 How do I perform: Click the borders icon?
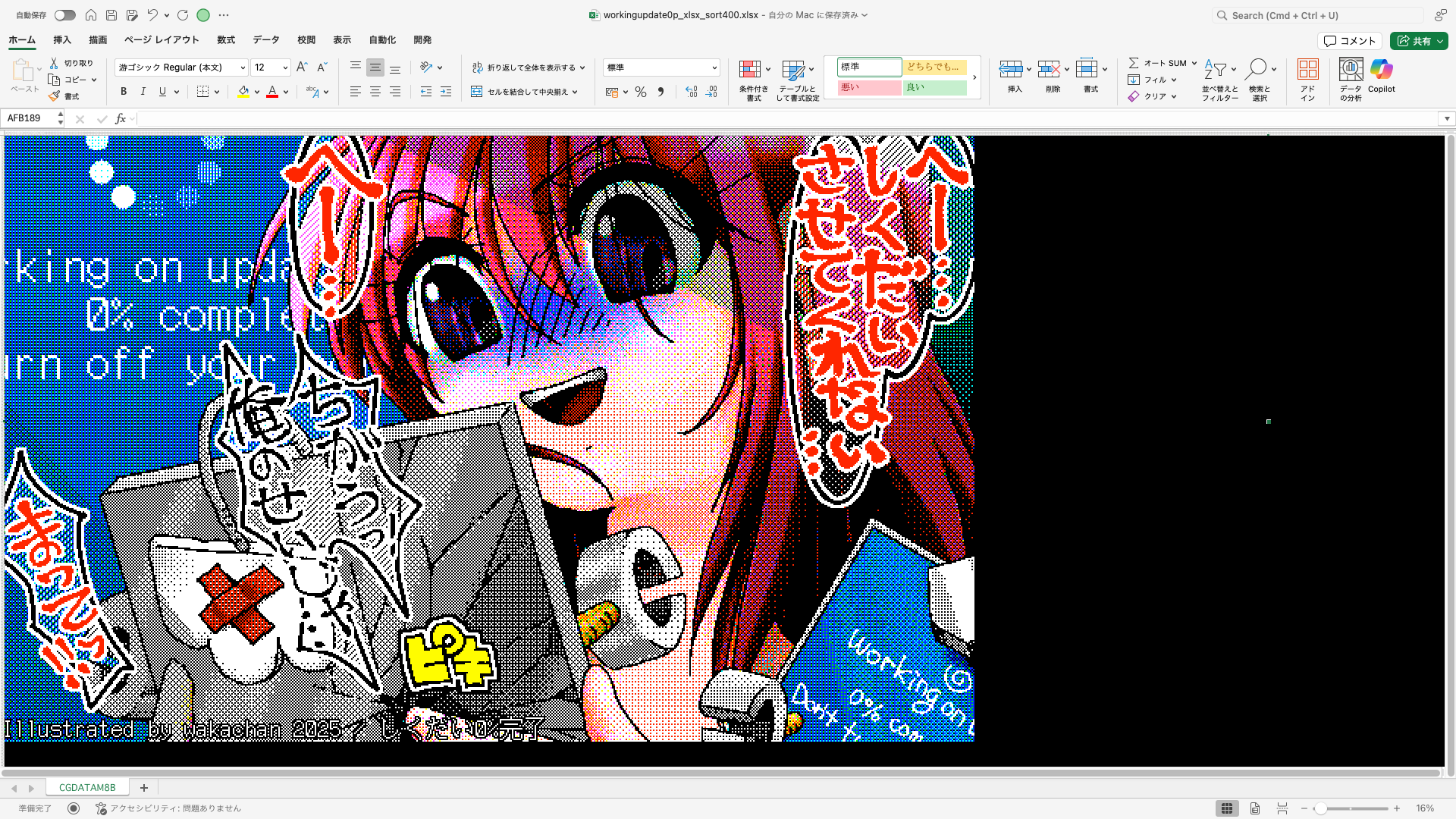point(202,92)
